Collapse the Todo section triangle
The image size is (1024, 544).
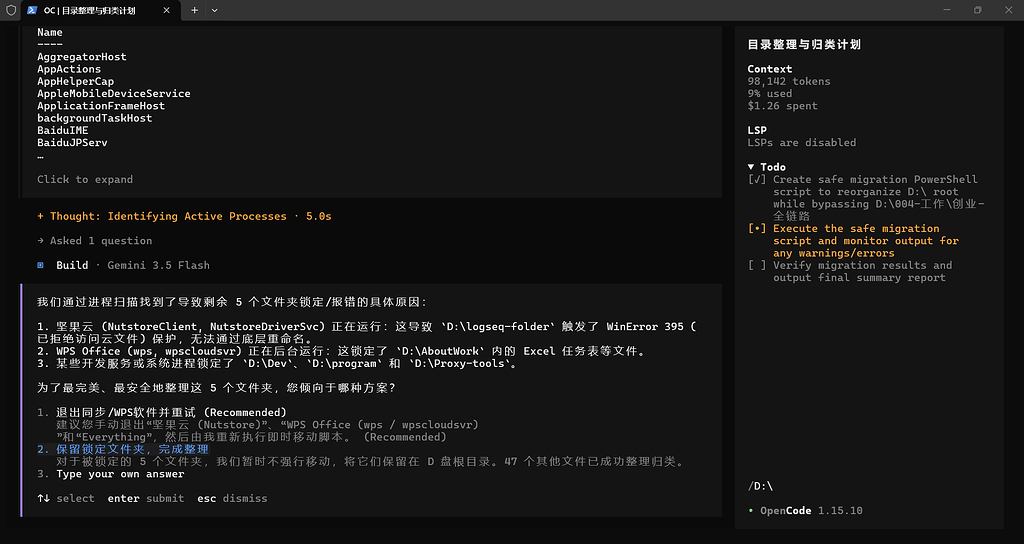click(x=751, y=167)
